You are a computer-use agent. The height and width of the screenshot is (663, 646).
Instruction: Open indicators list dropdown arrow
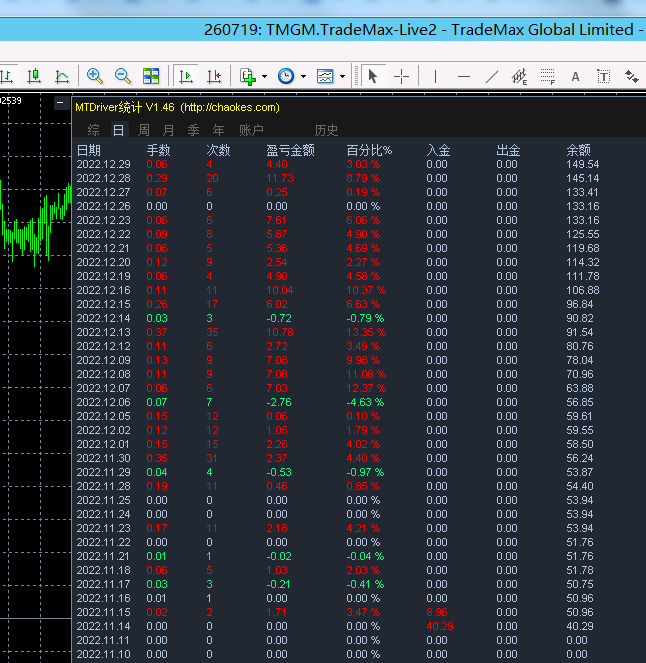(x=264, y=76)
